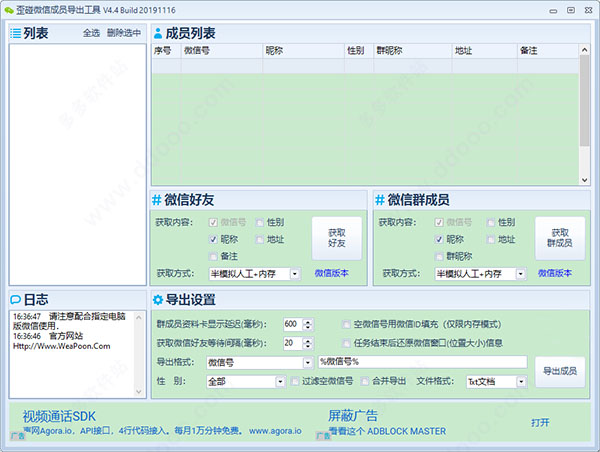The height and width of the screenshot is (452, 600).
Task: Sort by 性别 column header
Action: (359, 51)
